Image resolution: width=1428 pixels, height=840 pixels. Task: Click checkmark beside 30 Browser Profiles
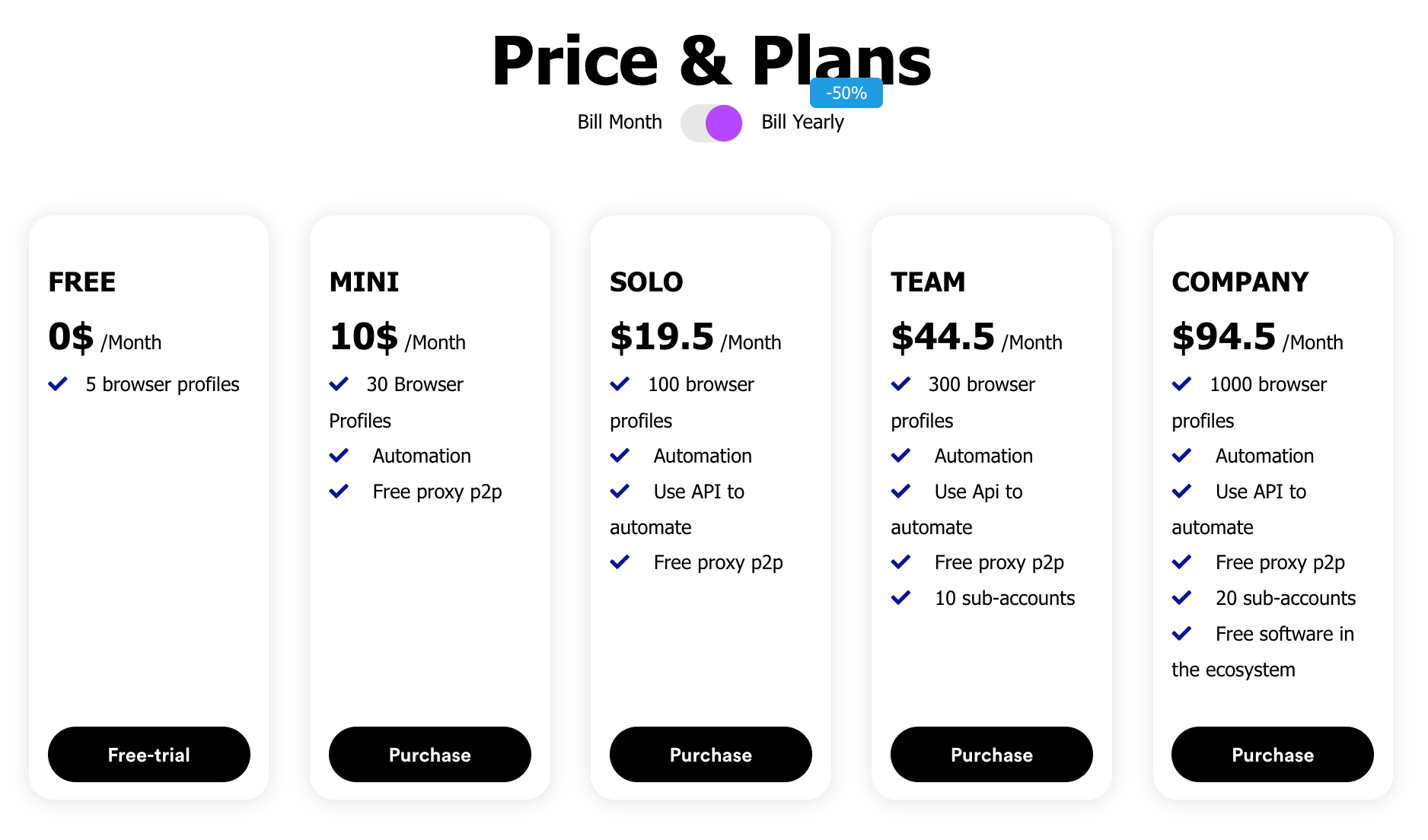[339, 384]
